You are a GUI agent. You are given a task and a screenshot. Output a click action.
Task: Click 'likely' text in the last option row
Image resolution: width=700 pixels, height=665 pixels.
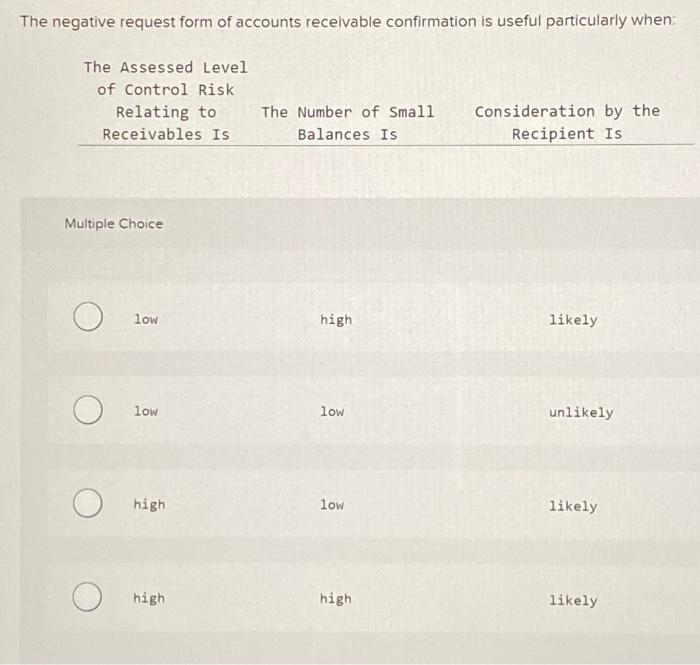coord(573,600)
